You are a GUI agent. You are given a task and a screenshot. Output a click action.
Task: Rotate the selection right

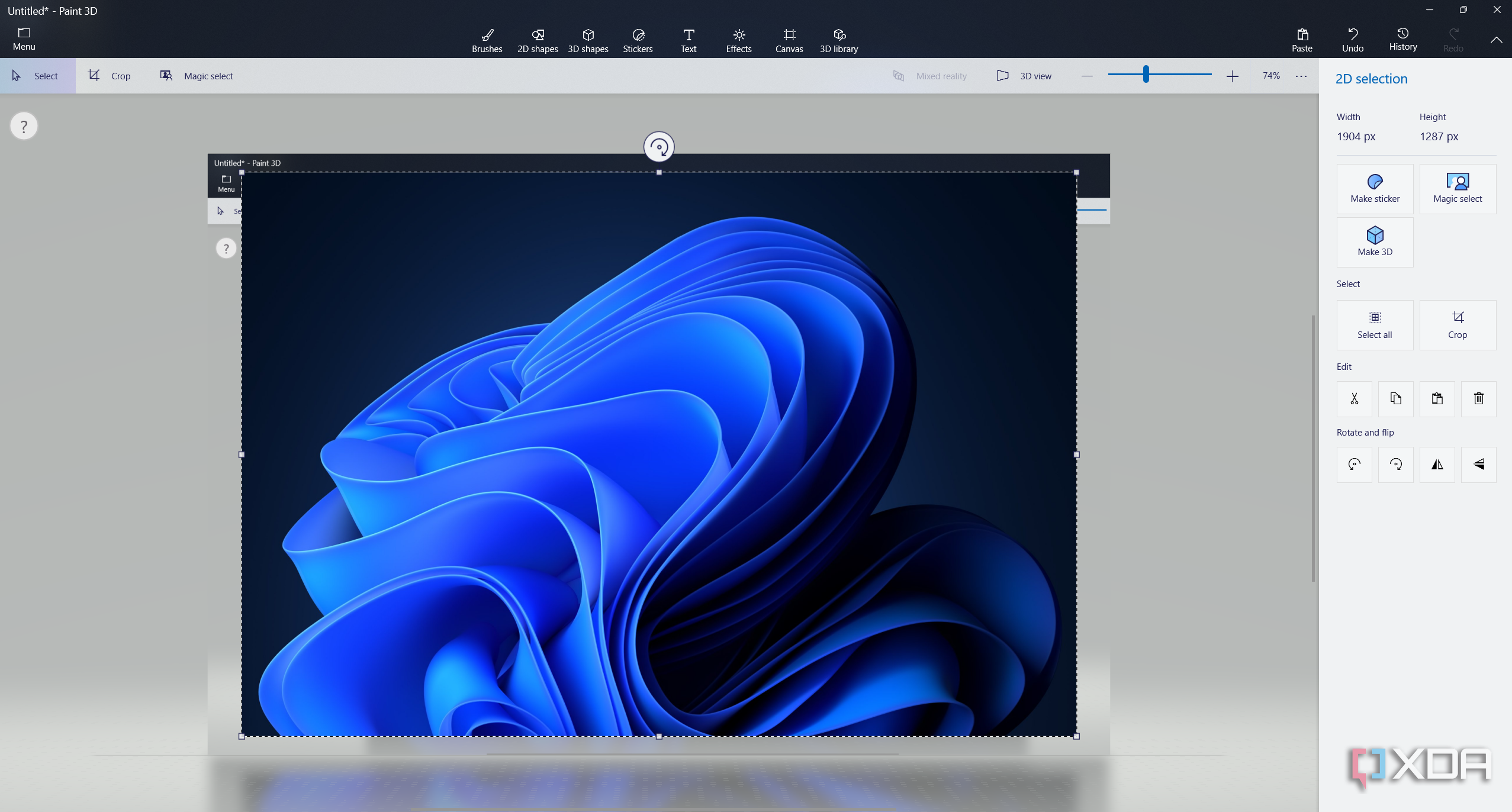click(x=1395, y=465)
